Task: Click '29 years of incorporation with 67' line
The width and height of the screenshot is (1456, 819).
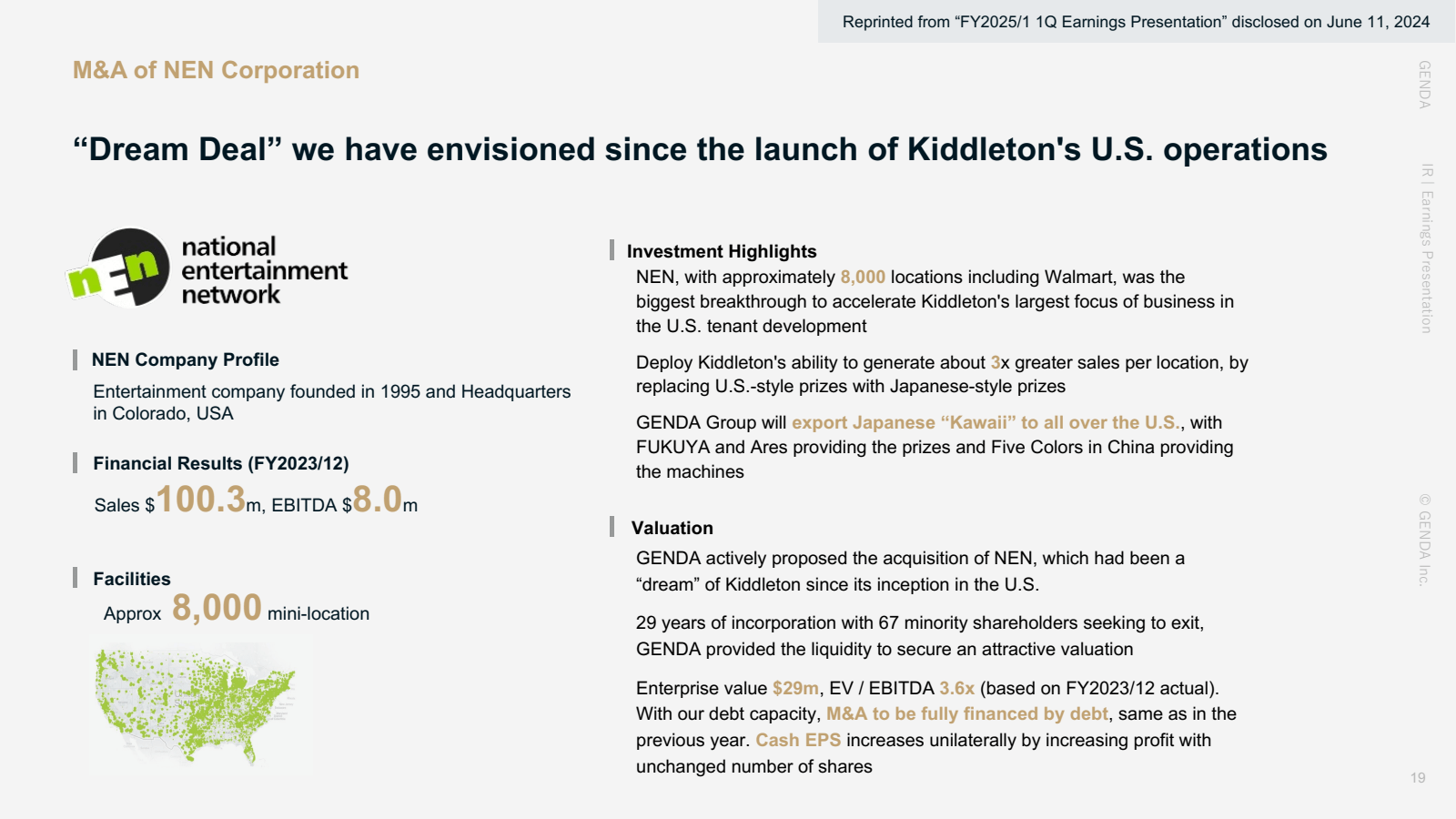Action: click(920, 622)
